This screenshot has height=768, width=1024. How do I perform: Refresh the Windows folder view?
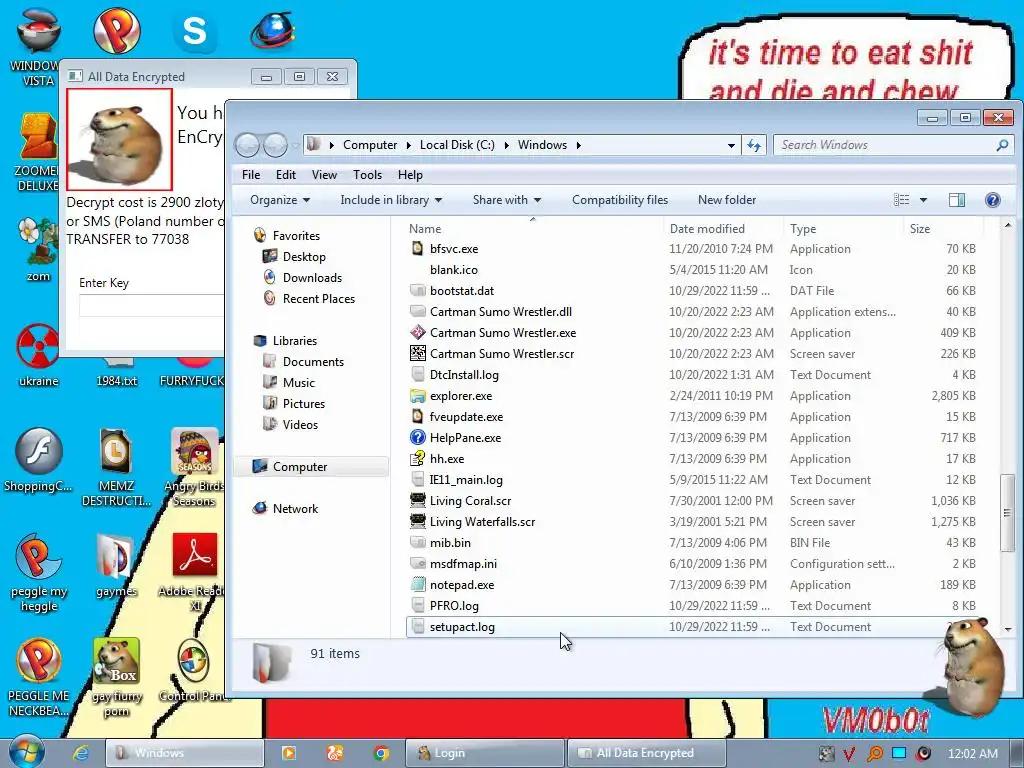[754, 145]
